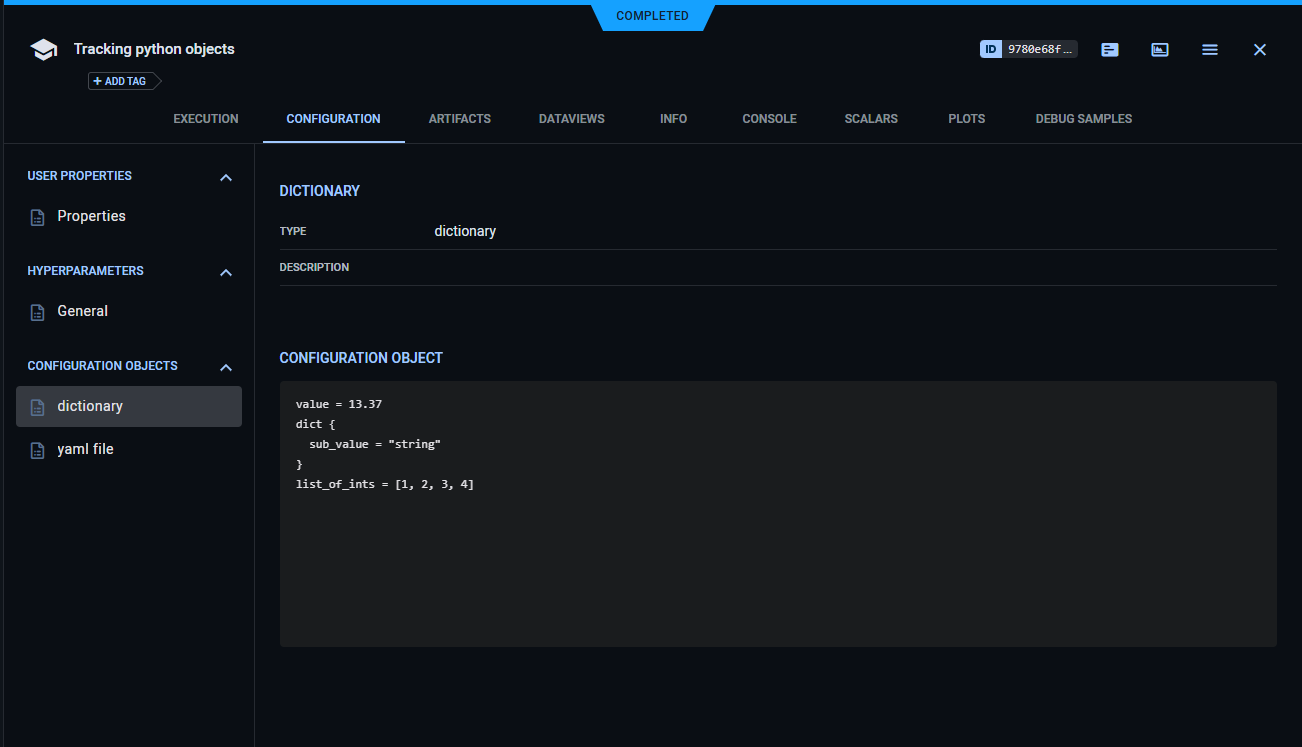Open the experiment description note icon
This screenshot has width=1302, height=747.
(x=1109, y=49)
